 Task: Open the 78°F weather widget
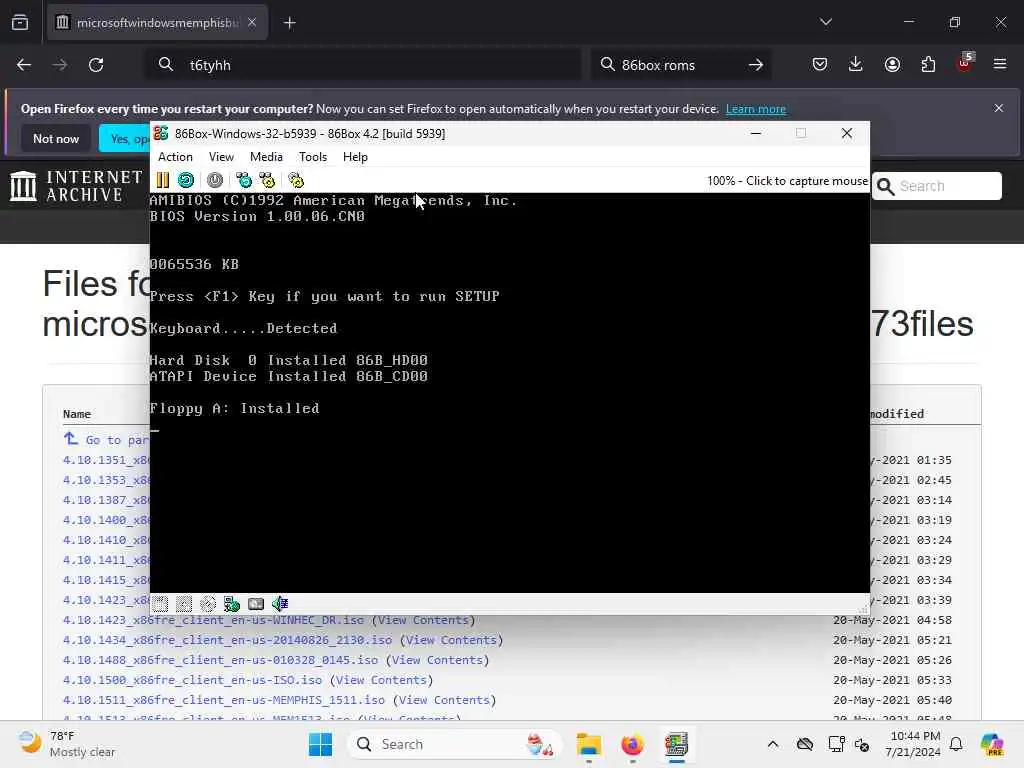click(67, 744)
